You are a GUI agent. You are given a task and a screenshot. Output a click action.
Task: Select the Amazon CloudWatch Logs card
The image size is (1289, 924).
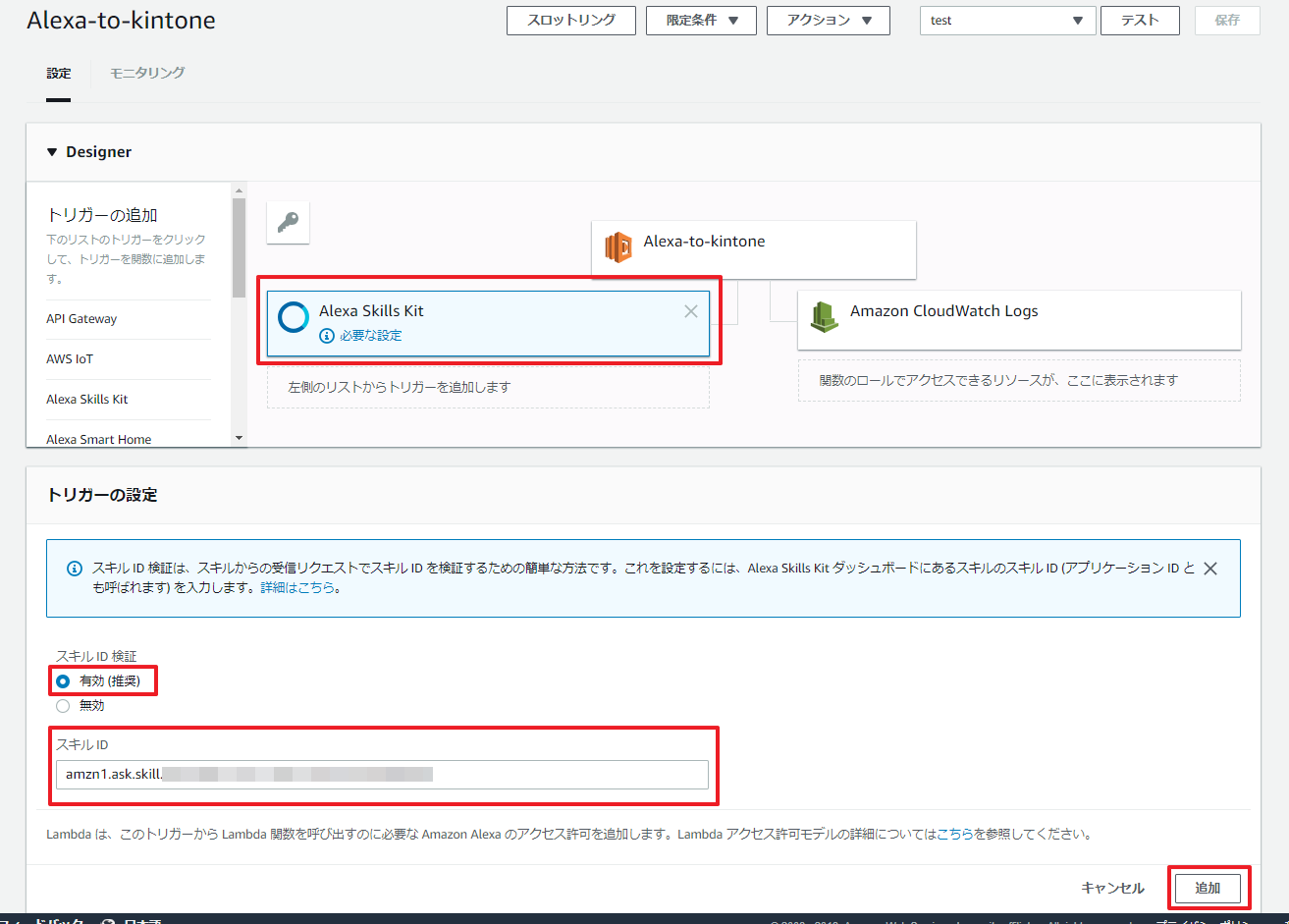[1019, 319]
